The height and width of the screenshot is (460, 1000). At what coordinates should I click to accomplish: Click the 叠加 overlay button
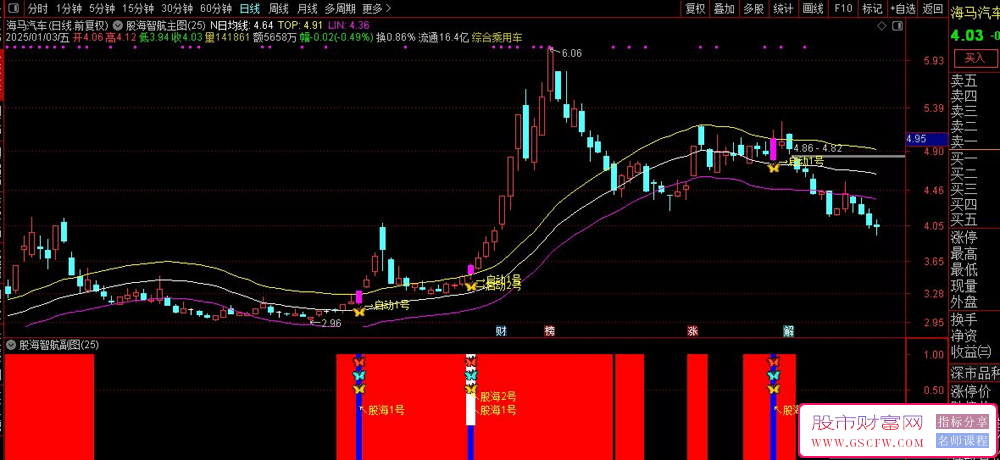[724, 8]
